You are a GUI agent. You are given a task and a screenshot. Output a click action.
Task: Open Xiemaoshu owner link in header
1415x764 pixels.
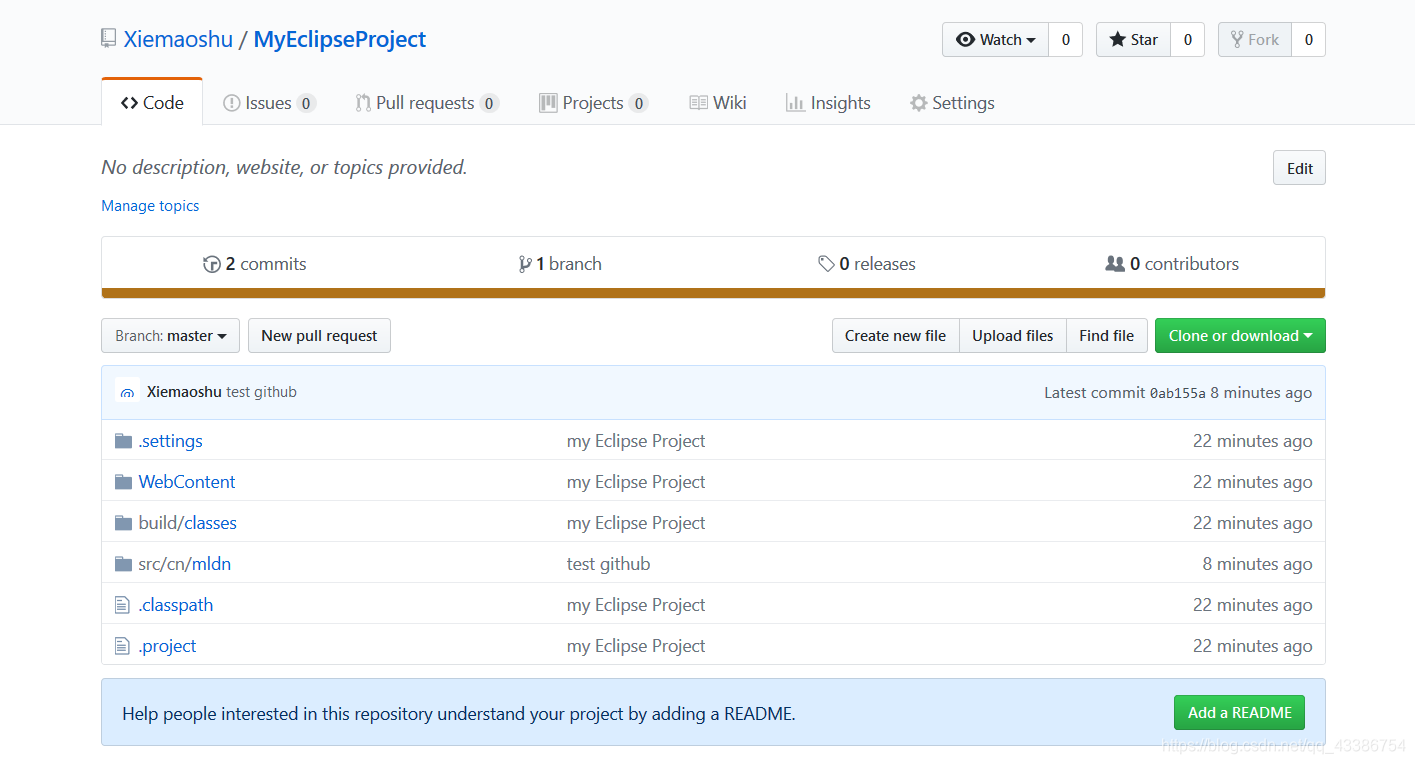[178, 39]
